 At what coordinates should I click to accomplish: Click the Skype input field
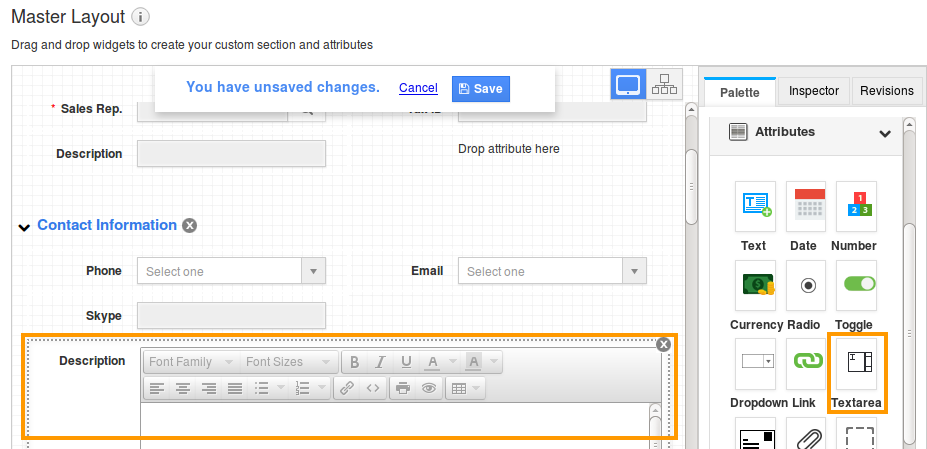tap(231, 315)
